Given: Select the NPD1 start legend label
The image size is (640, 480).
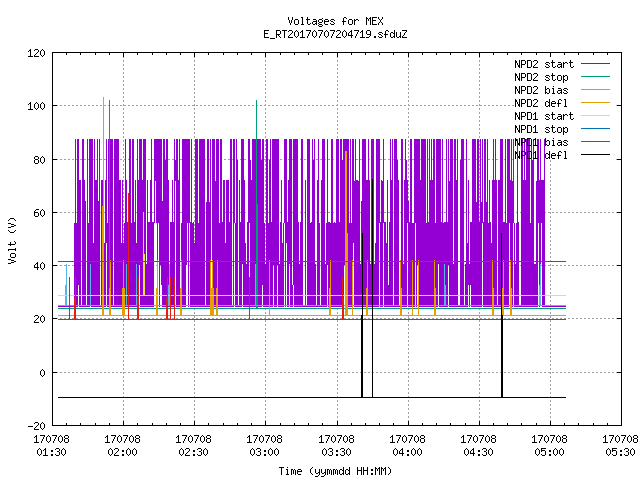Looking at the screenshot, I should pyautogui.click(x=544, y=116).
